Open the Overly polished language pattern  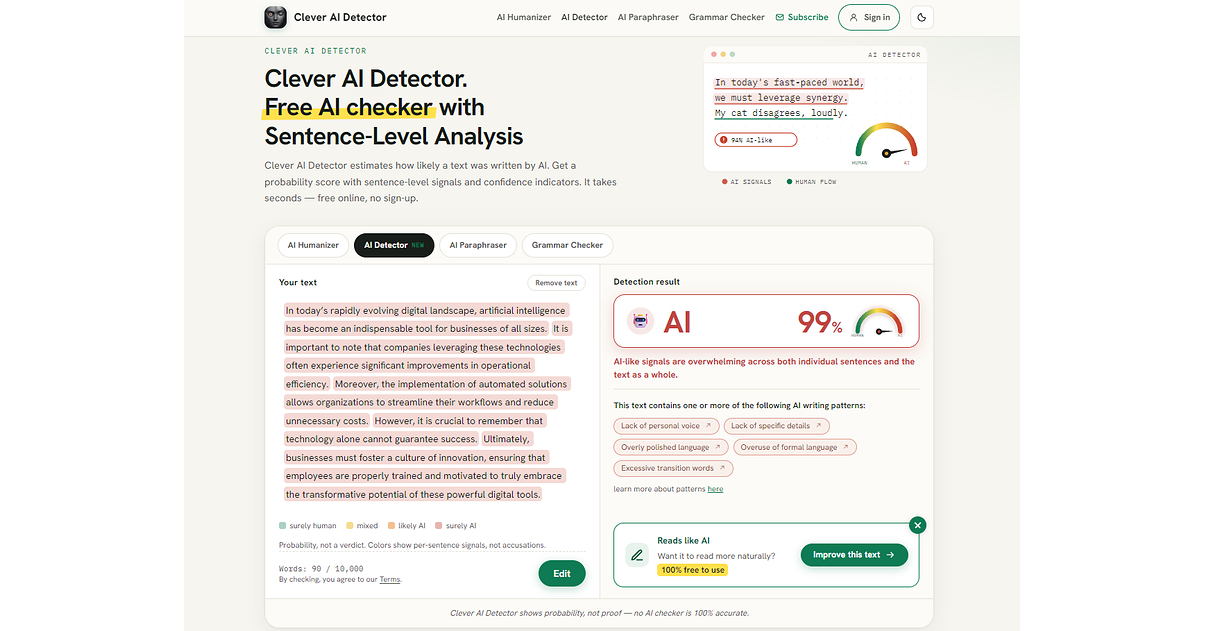[671, 447]
